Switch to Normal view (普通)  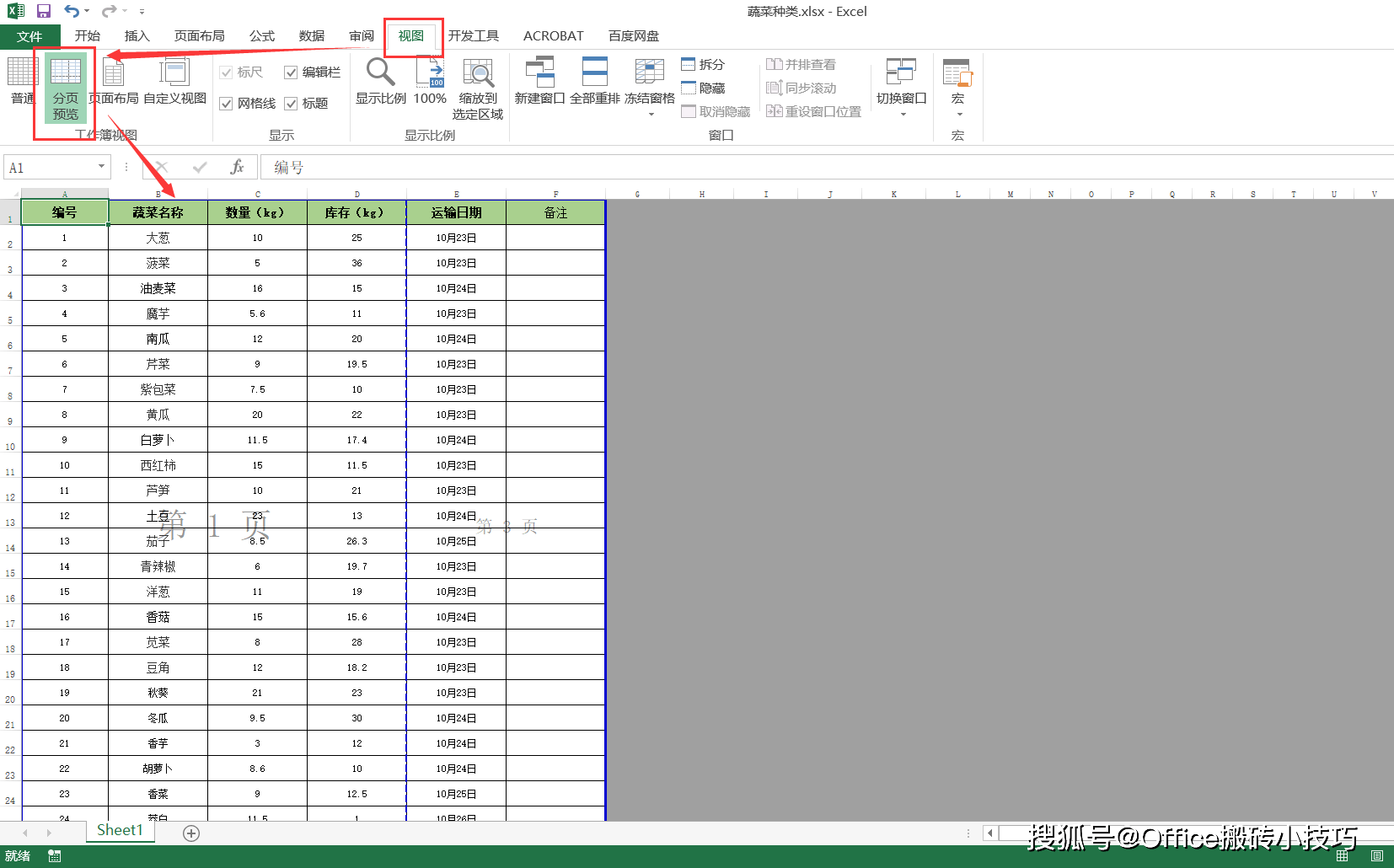(21, 82)
